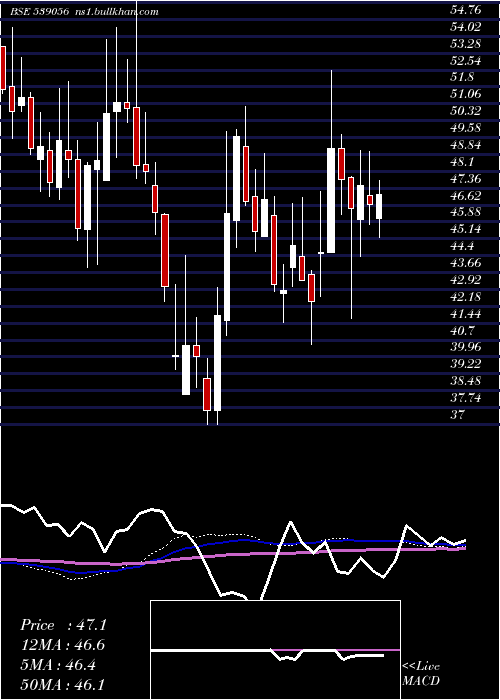The width and height of the screenshot is (500, 700).
Task: Click the <<Live MACD label
Action: (x=421, y=674)
